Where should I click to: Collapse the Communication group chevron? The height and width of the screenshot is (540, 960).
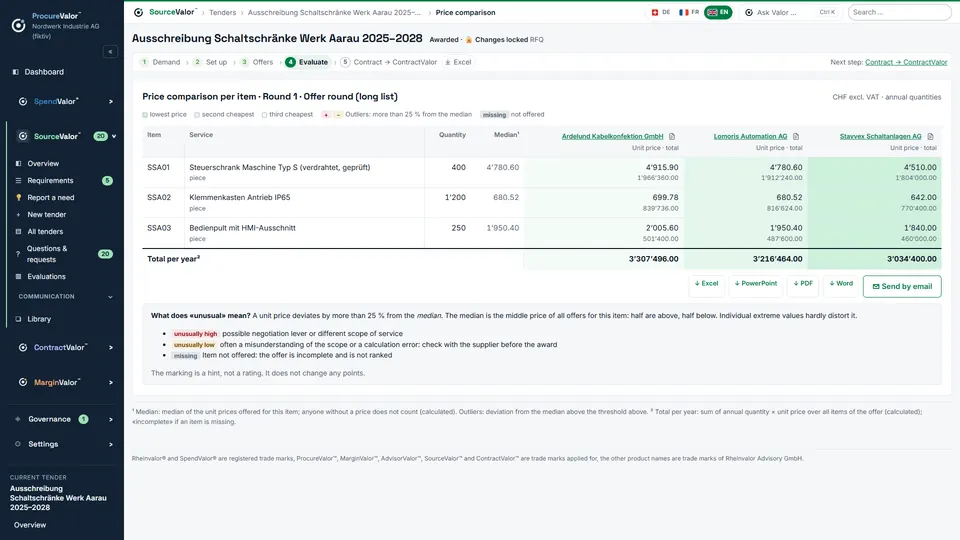pos(110,297)
